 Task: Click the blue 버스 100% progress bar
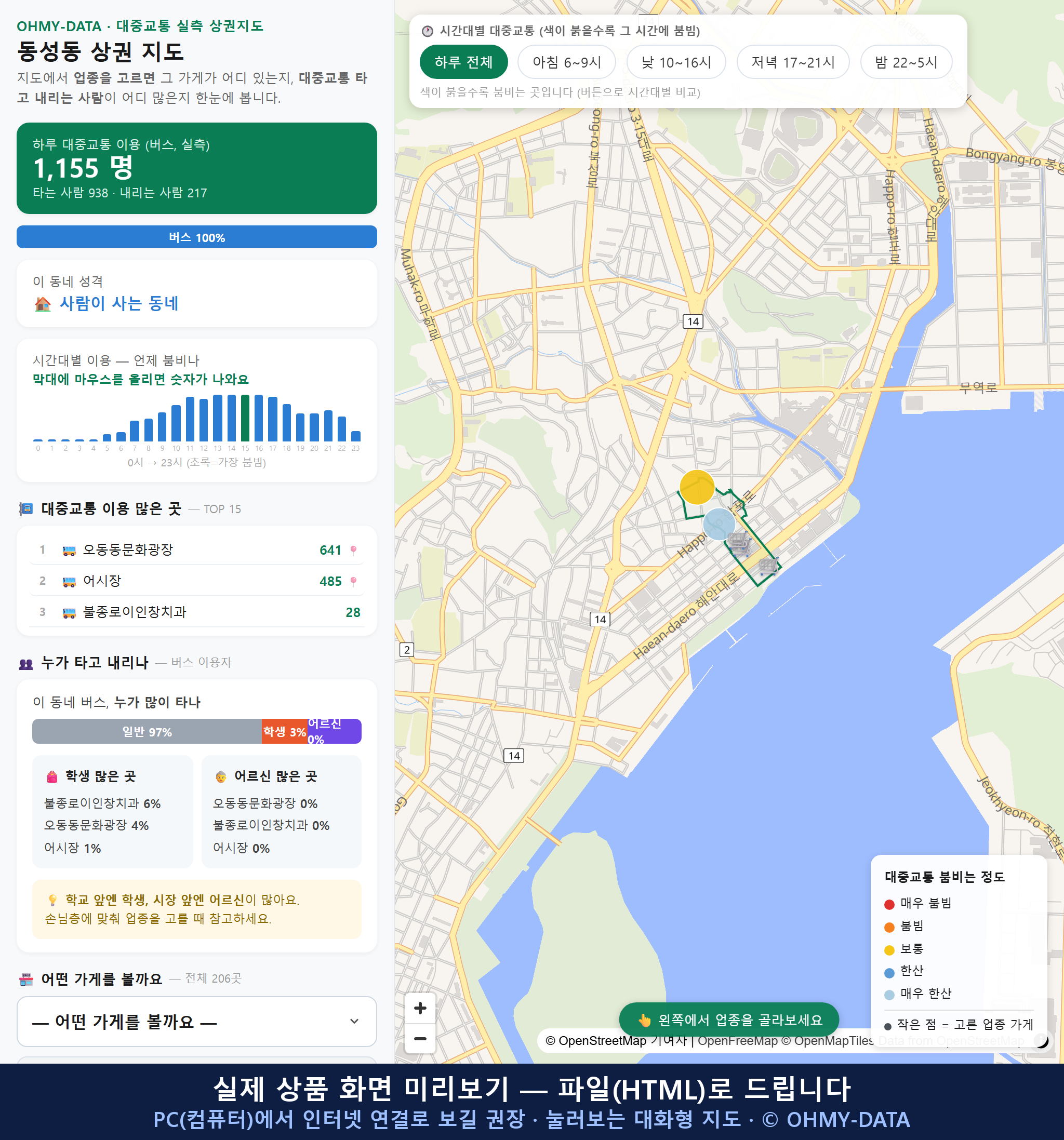point(197,237)
